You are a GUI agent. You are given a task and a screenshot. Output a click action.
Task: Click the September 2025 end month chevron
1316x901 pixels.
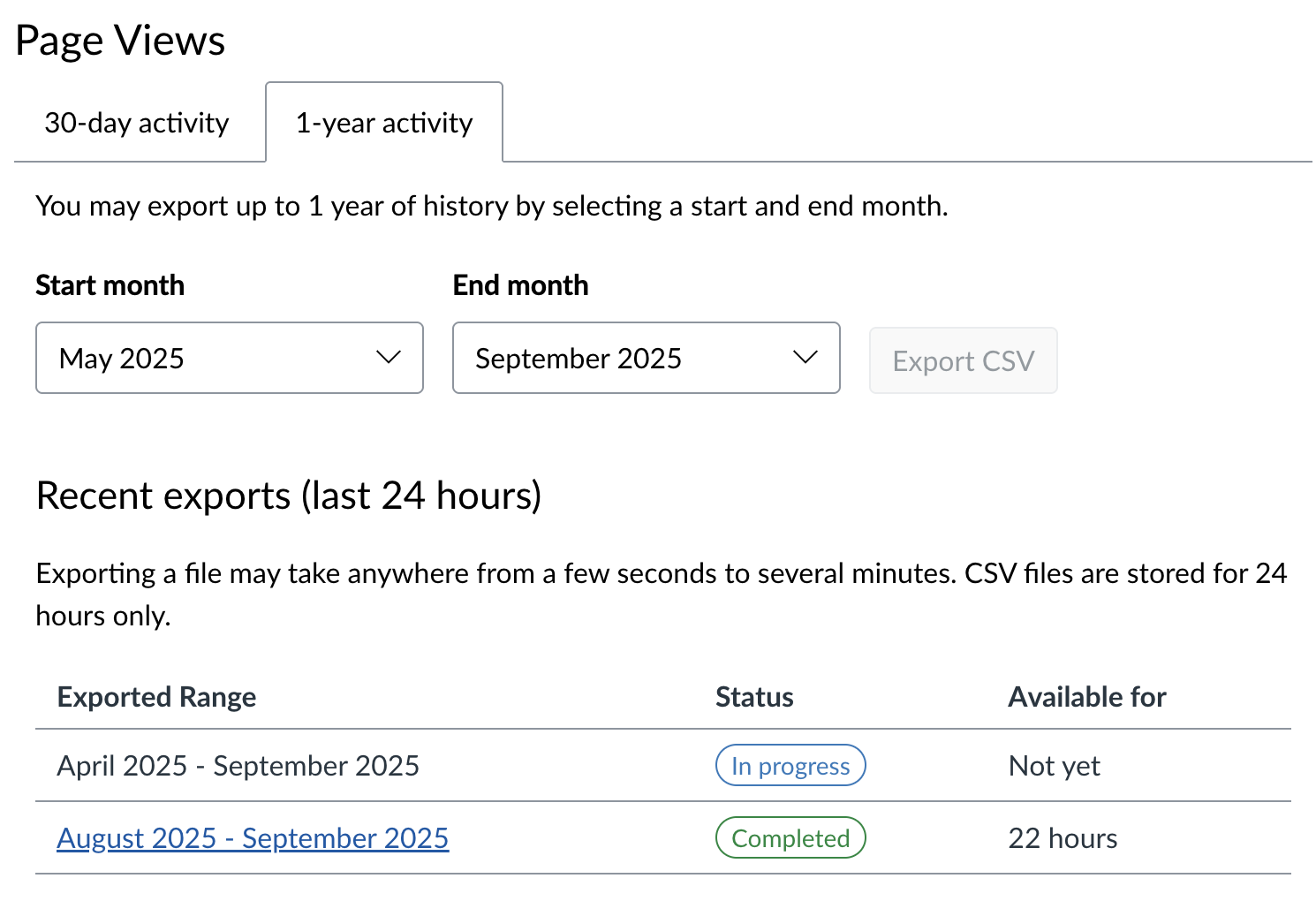coord(804,358)
